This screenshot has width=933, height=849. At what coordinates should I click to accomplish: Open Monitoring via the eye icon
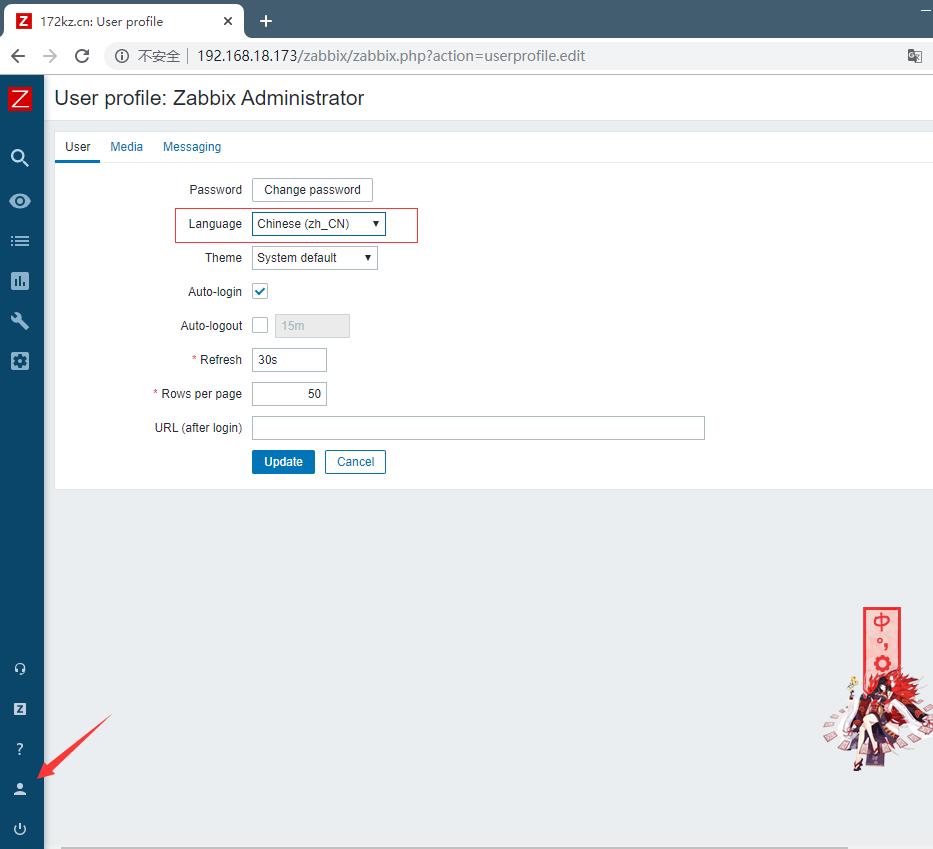click(x=20, y=200)
